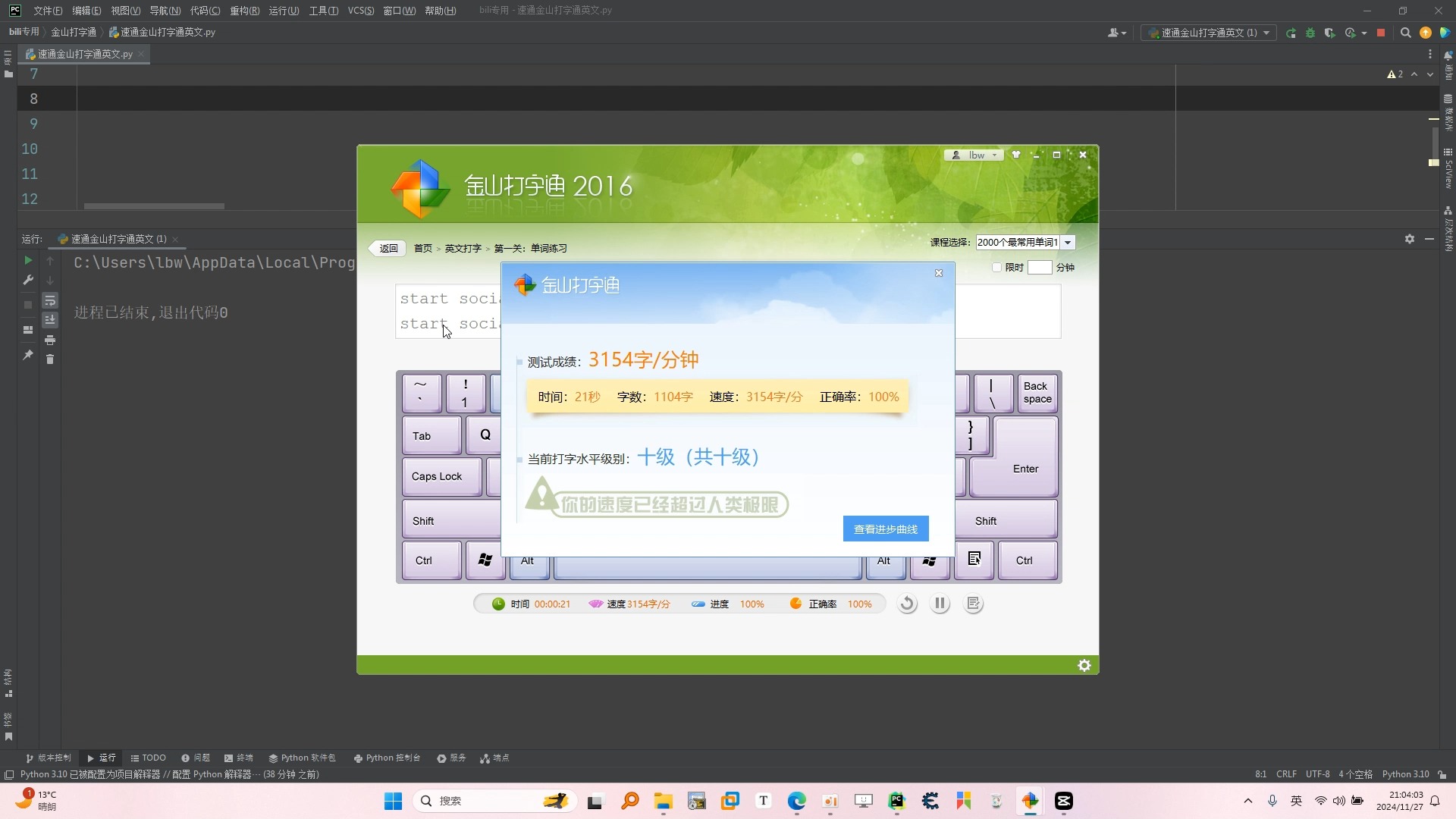Rerun the script in PyCharm toolbar
Screen dimensions: 1456x819
pyautogui.click(x=1291, y=33)
